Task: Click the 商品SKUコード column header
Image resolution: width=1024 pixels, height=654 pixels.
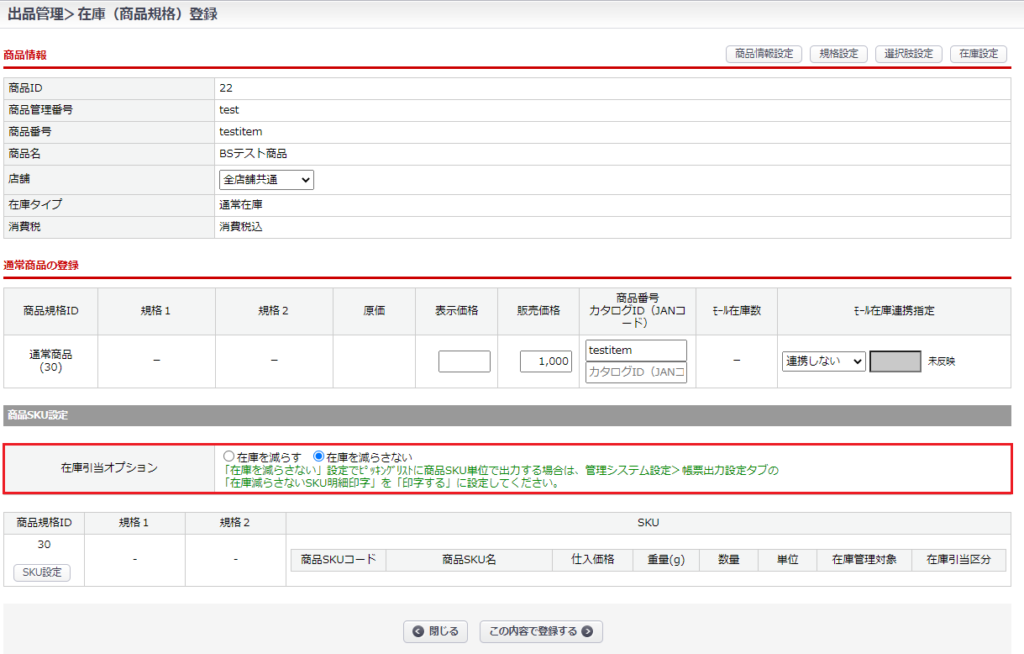Action: pos(338,560)
